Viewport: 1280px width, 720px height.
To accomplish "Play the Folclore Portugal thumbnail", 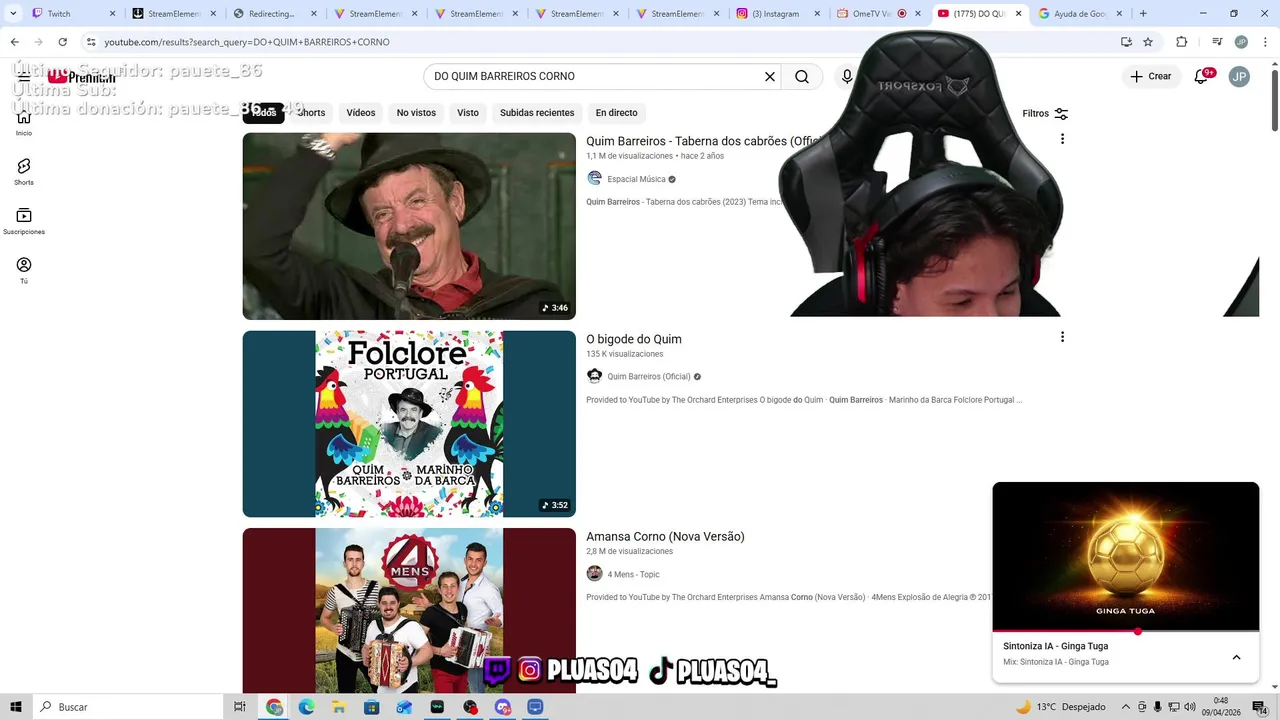I will point(409,424).
